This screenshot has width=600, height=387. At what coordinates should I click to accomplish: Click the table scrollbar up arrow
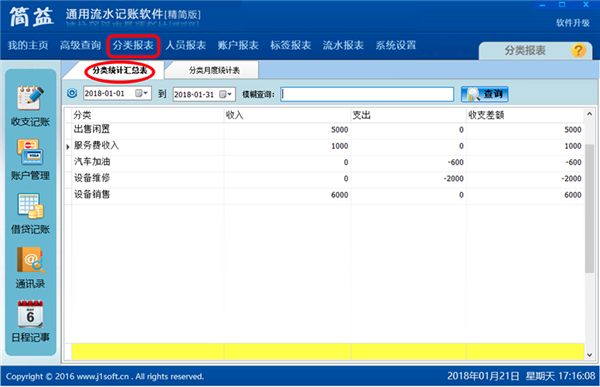tap(589, 114)
